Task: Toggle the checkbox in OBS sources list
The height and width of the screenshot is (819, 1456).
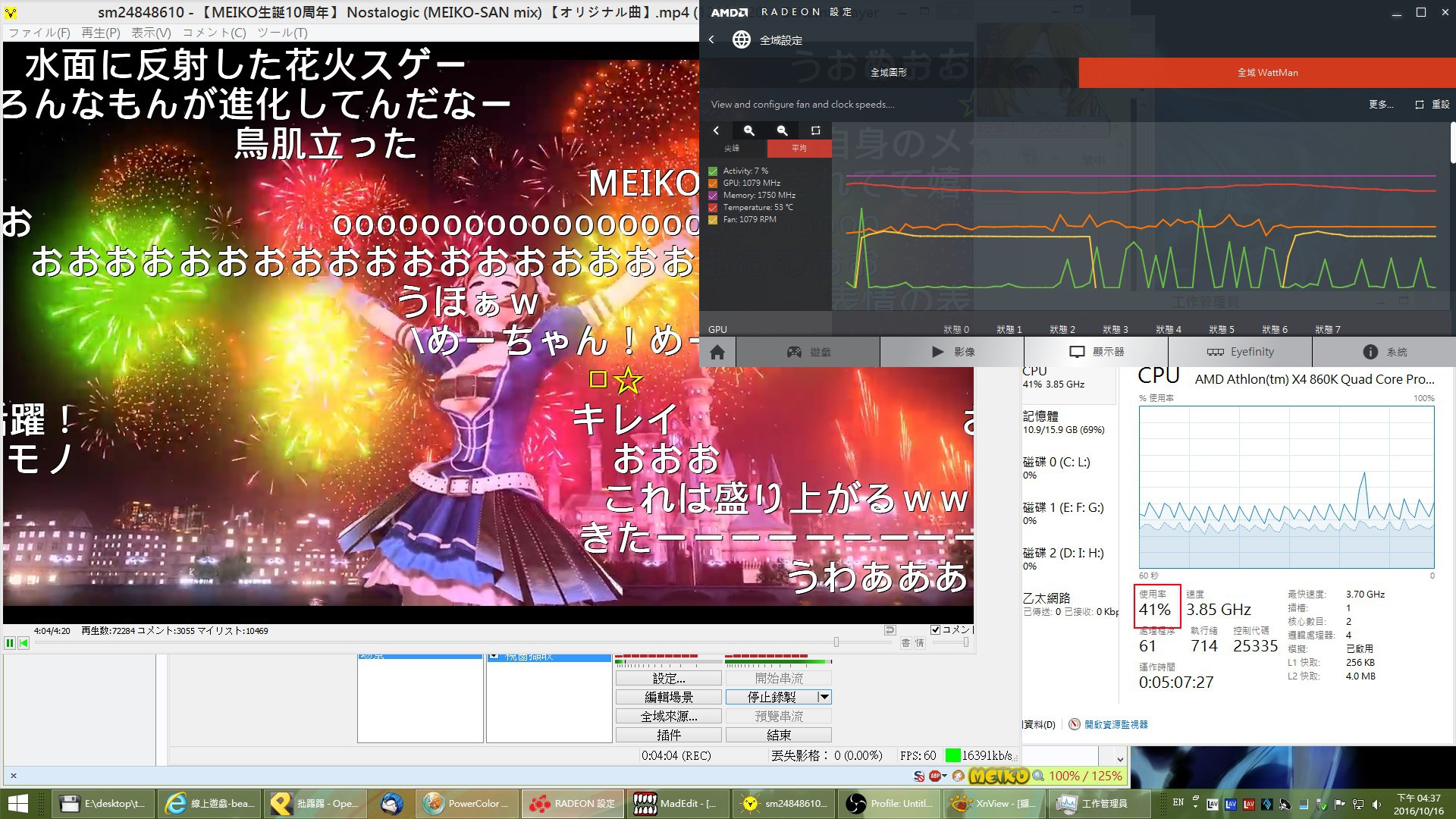Action: [494, 656]
